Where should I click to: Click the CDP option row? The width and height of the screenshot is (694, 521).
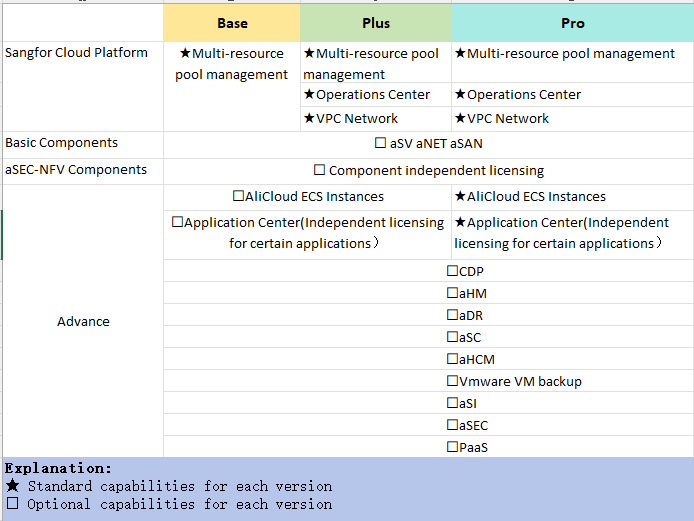click(428, 270)
